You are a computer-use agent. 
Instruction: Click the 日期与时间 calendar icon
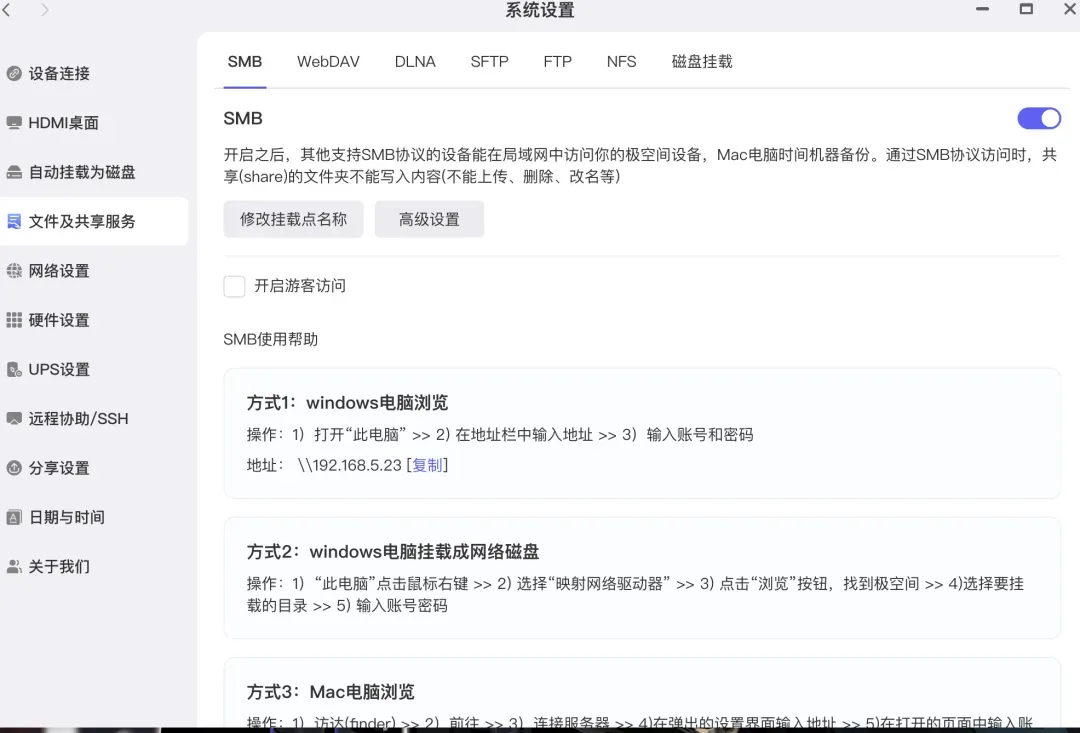(x=14, y=518)
